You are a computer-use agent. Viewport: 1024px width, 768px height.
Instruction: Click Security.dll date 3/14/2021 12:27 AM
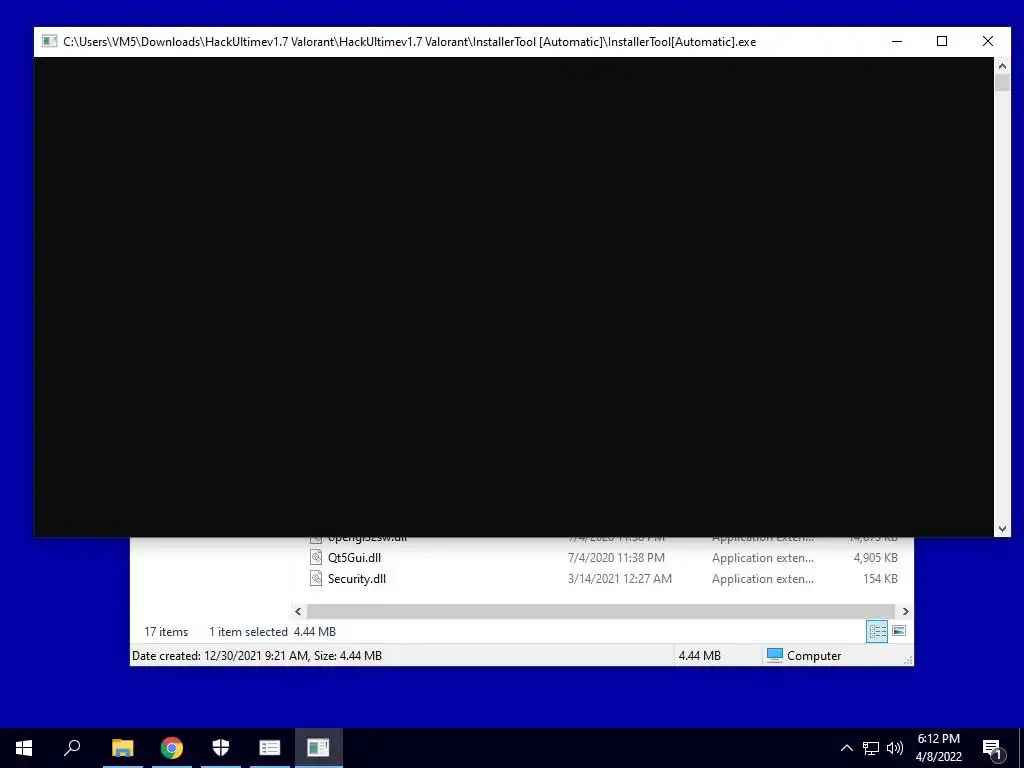click(x=619, y=579)
